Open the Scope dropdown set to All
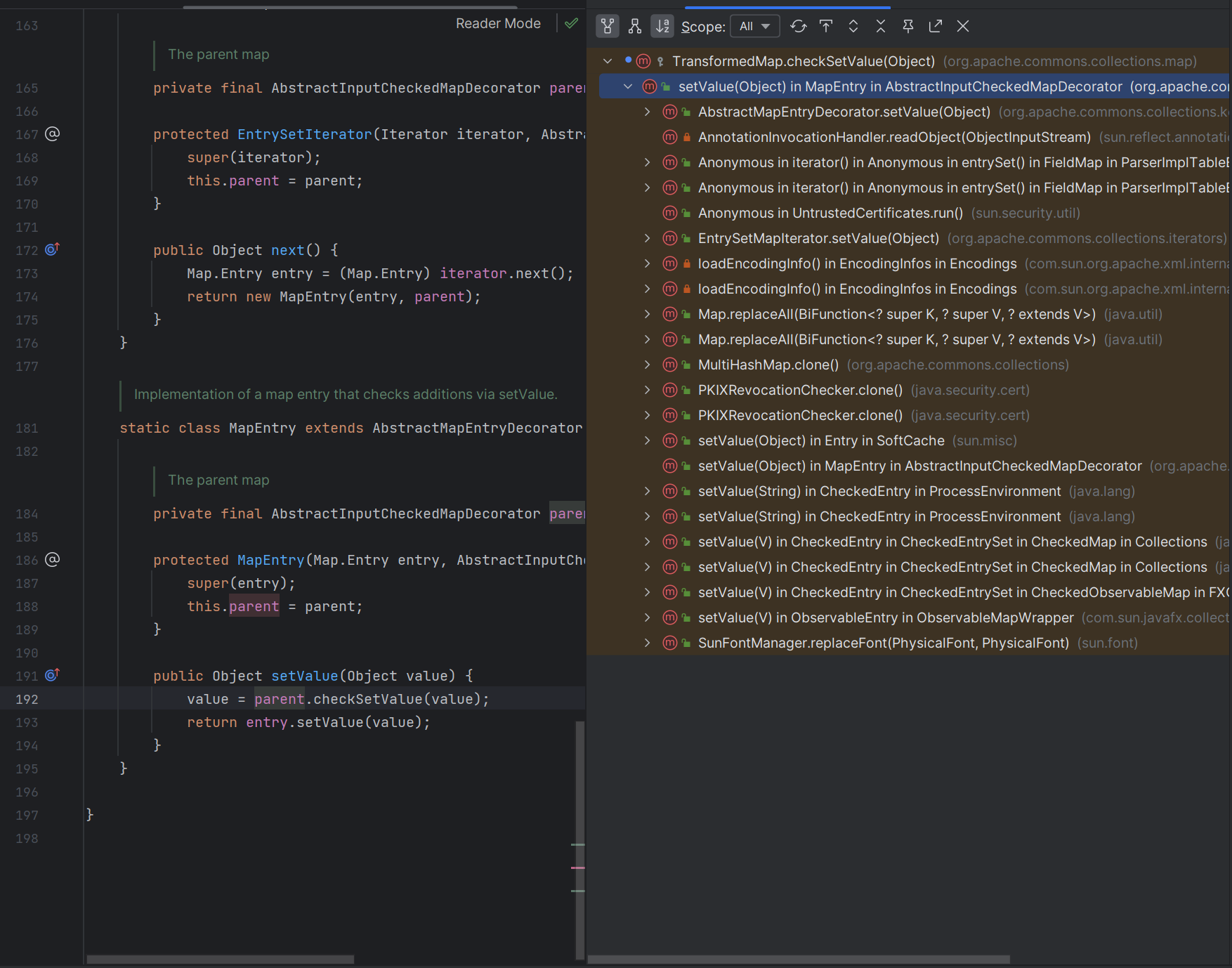 coord(755,26)
